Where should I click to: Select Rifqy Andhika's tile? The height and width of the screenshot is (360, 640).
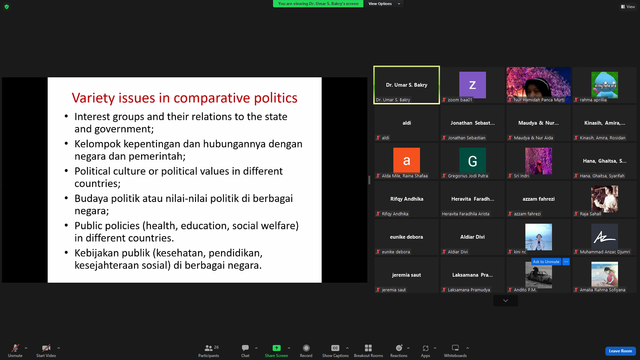pos(407,199)
